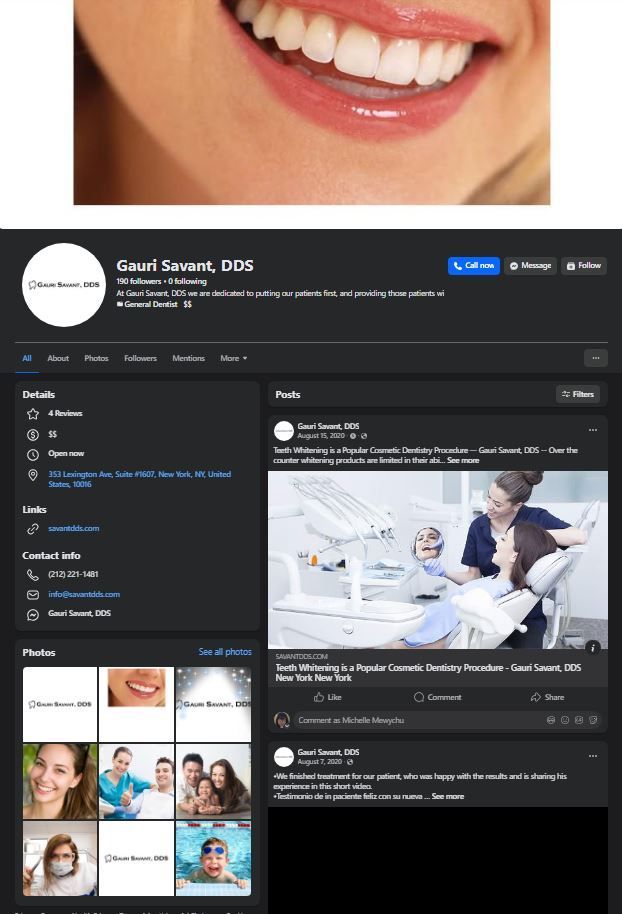This screenshot has height=914, width=622.
Task: Expand See more on the August 7 post
Action: coord(448,796)
